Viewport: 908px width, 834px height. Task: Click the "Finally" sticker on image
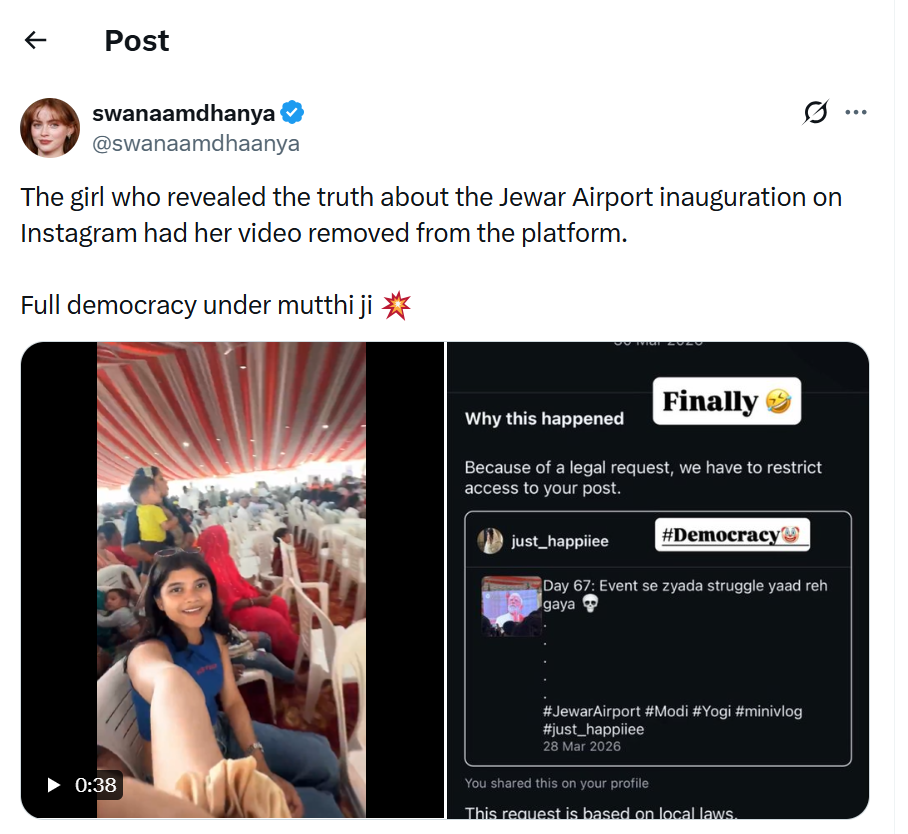(x=726, y=402)
